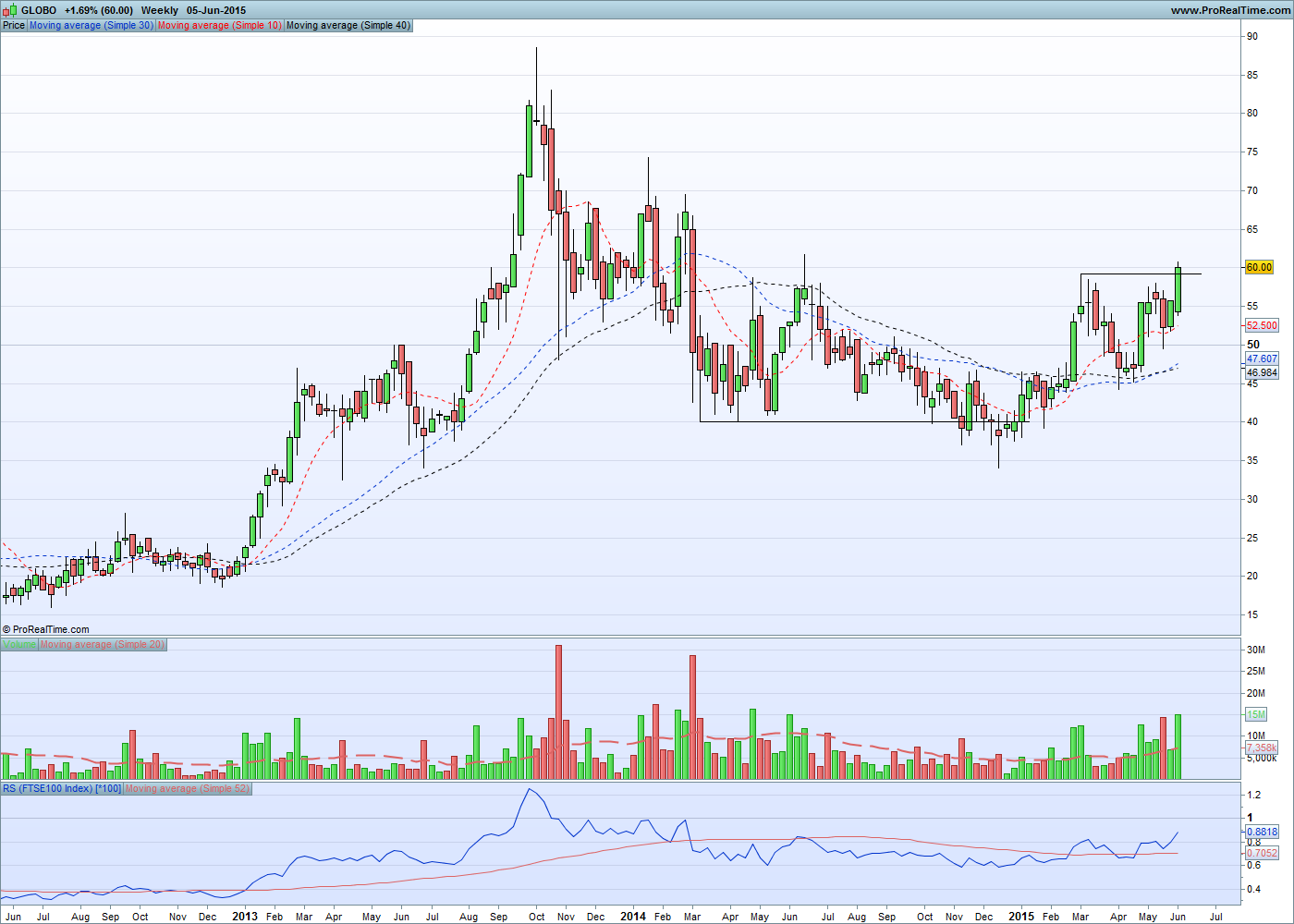Click the green 15M volume value tag
Viewport: 1294px width, 924px height.
coord(1256,714)
